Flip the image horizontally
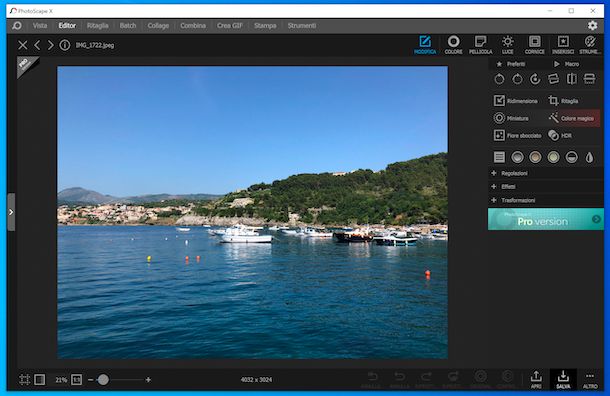 pos(571,79)
